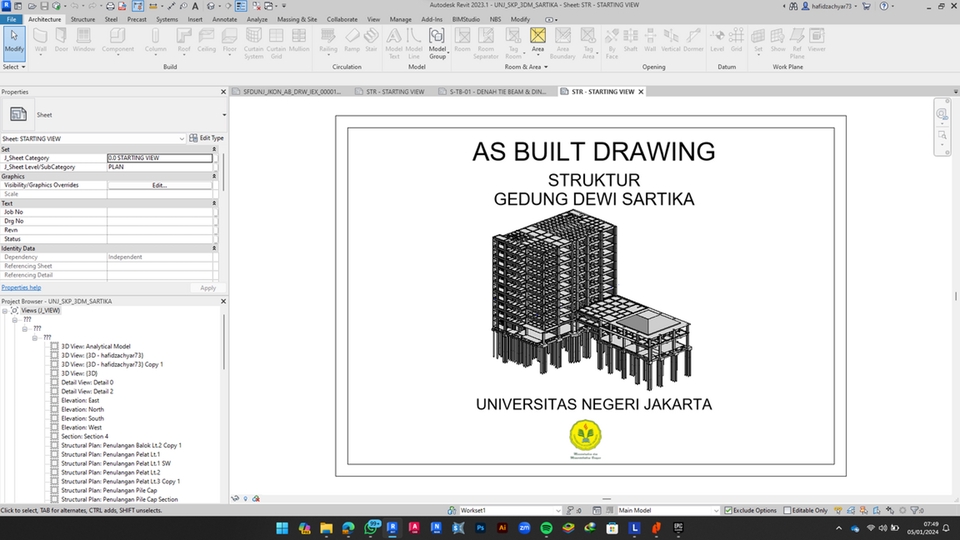Open the Model Group tool
960x540 pixels.
tap(437, 43)
